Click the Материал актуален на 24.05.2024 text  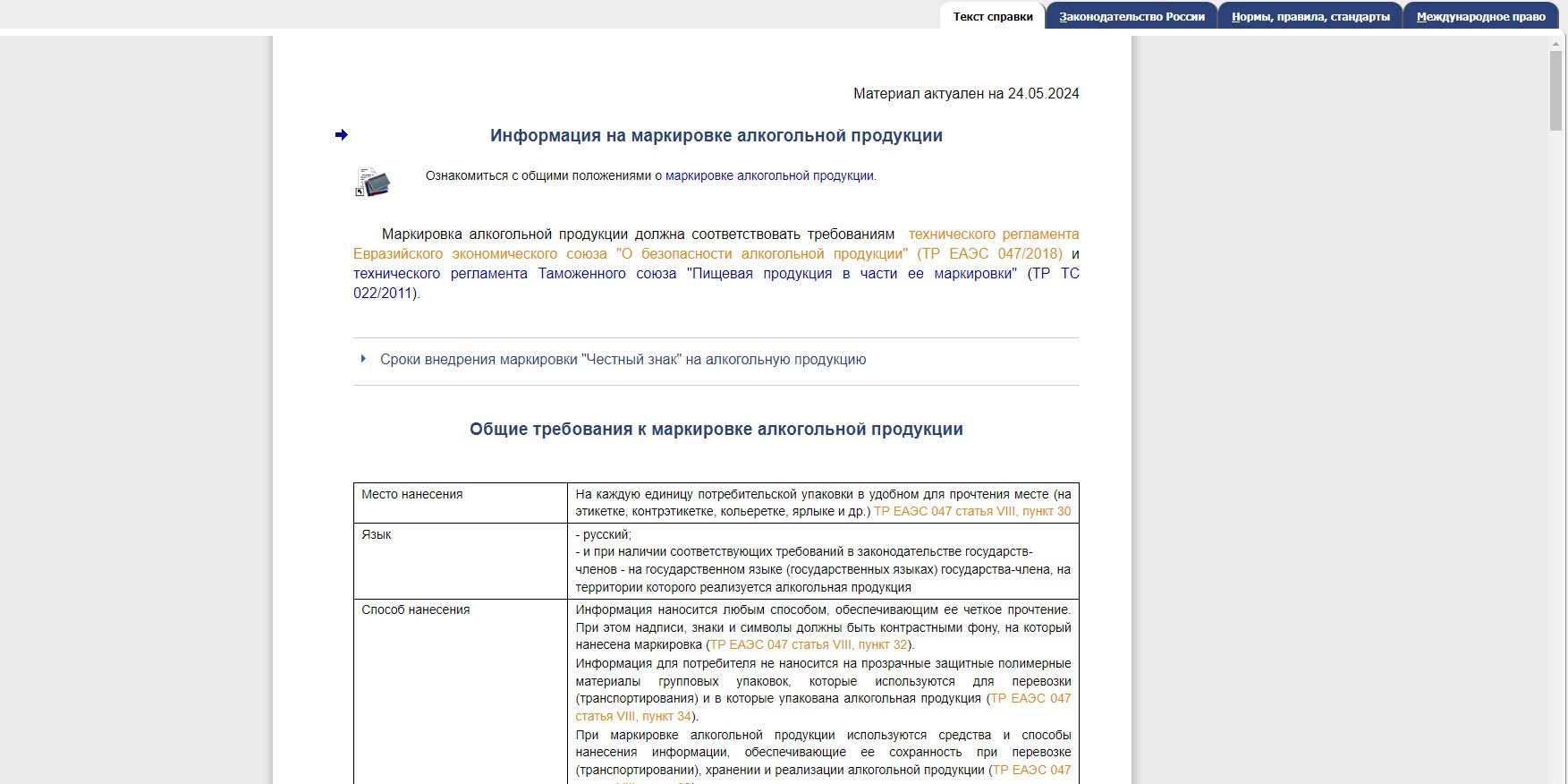[x=966, y=94]
